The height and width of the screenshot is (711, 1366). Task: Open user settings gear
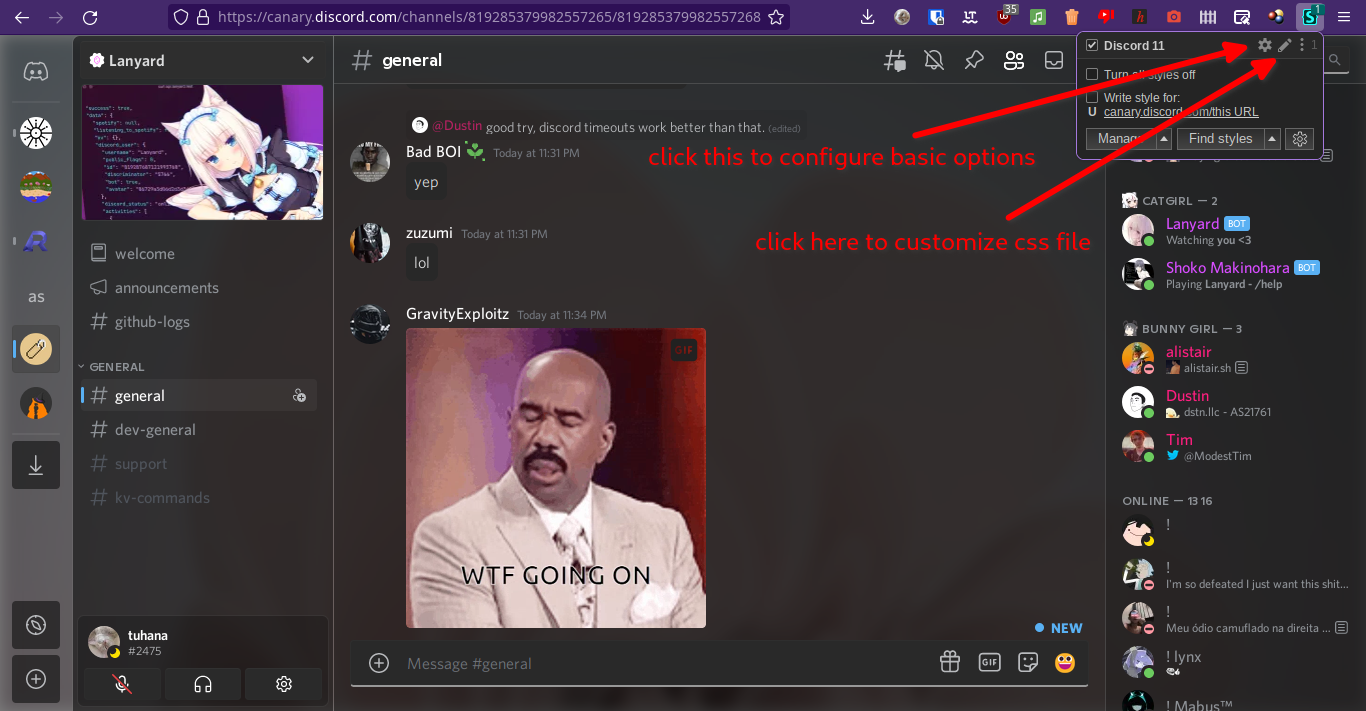[x=284, y=684]
